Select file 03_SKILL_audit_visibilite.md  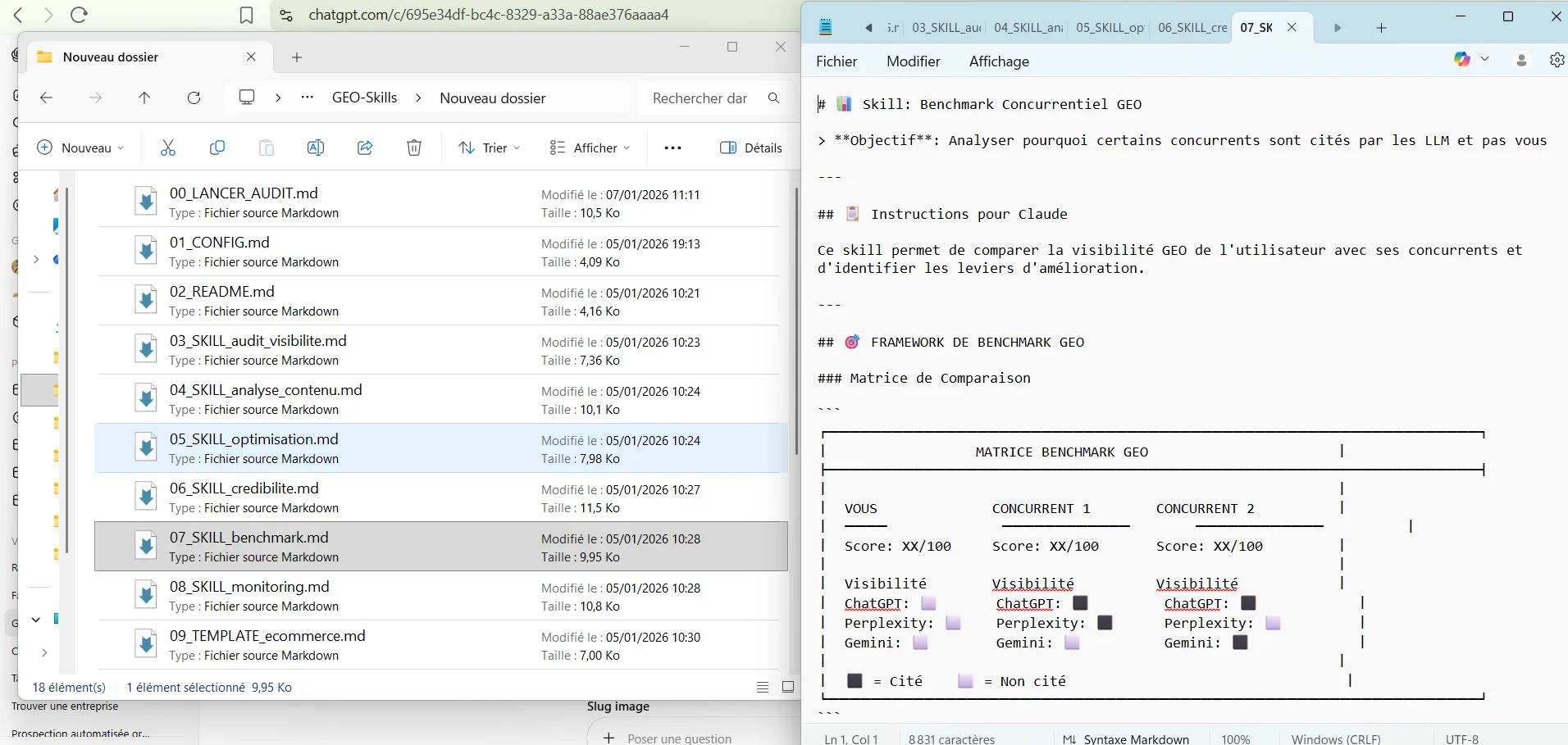click(441, 350)
